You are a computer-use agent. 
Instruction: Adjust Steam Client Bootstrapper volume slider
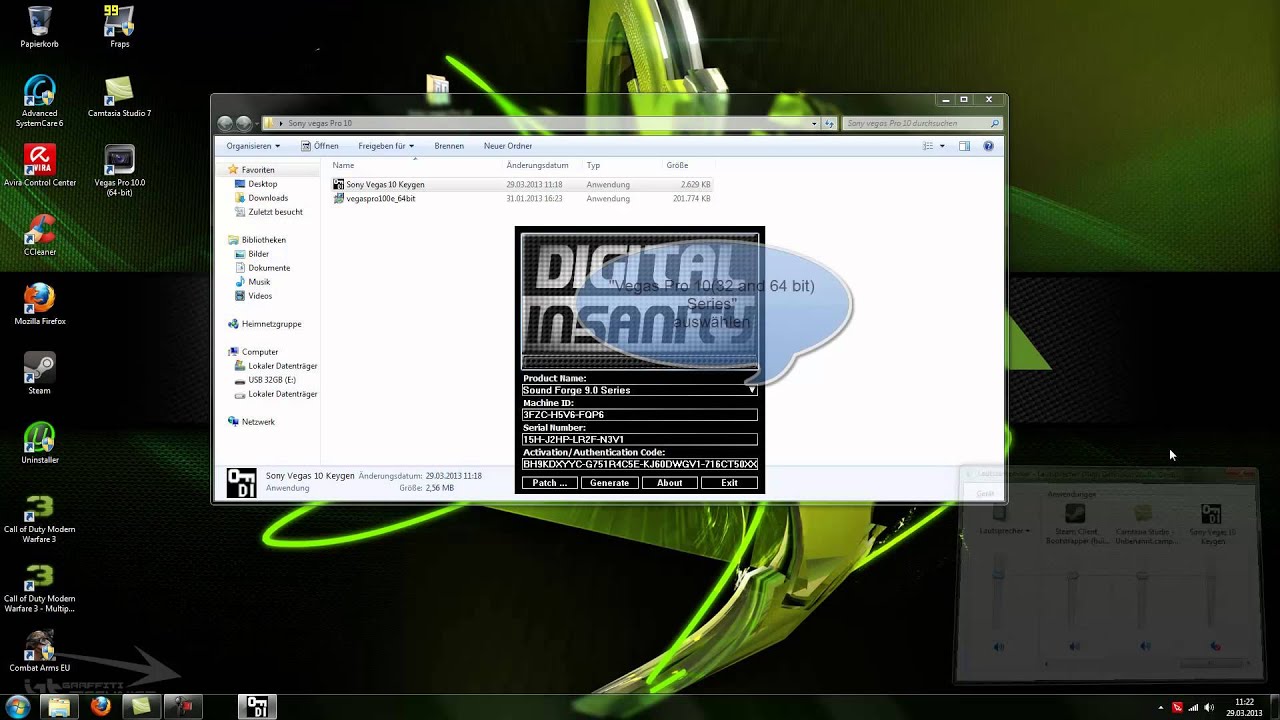click(x=1074, y=577)
